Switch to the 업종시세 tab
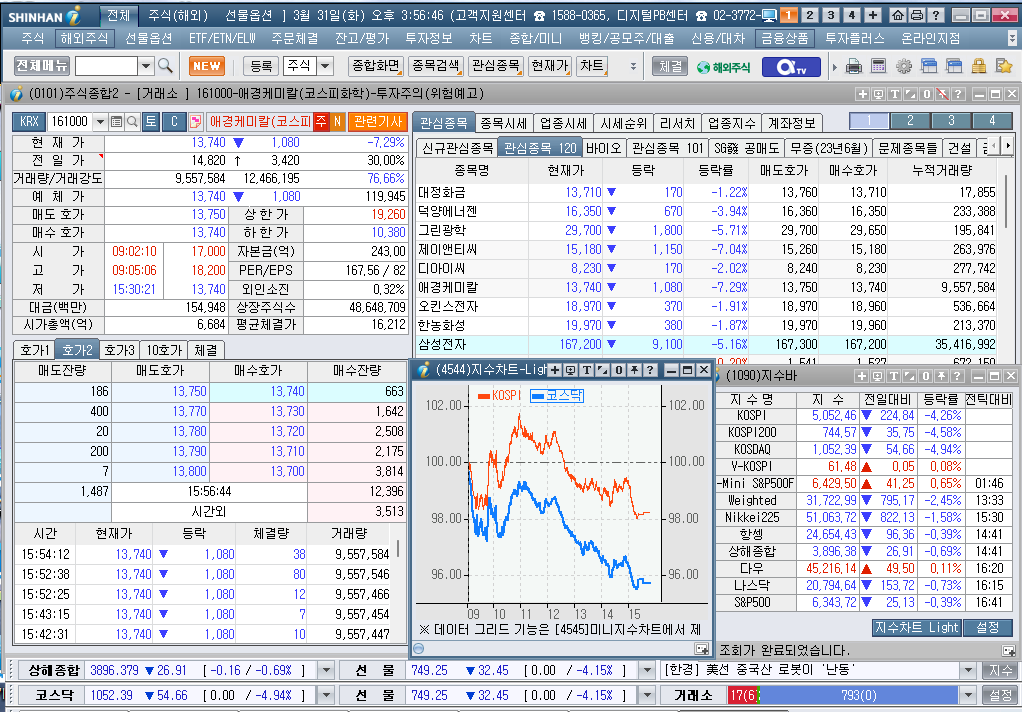This screenshot has width=1022, height=712. pos(563,123)
